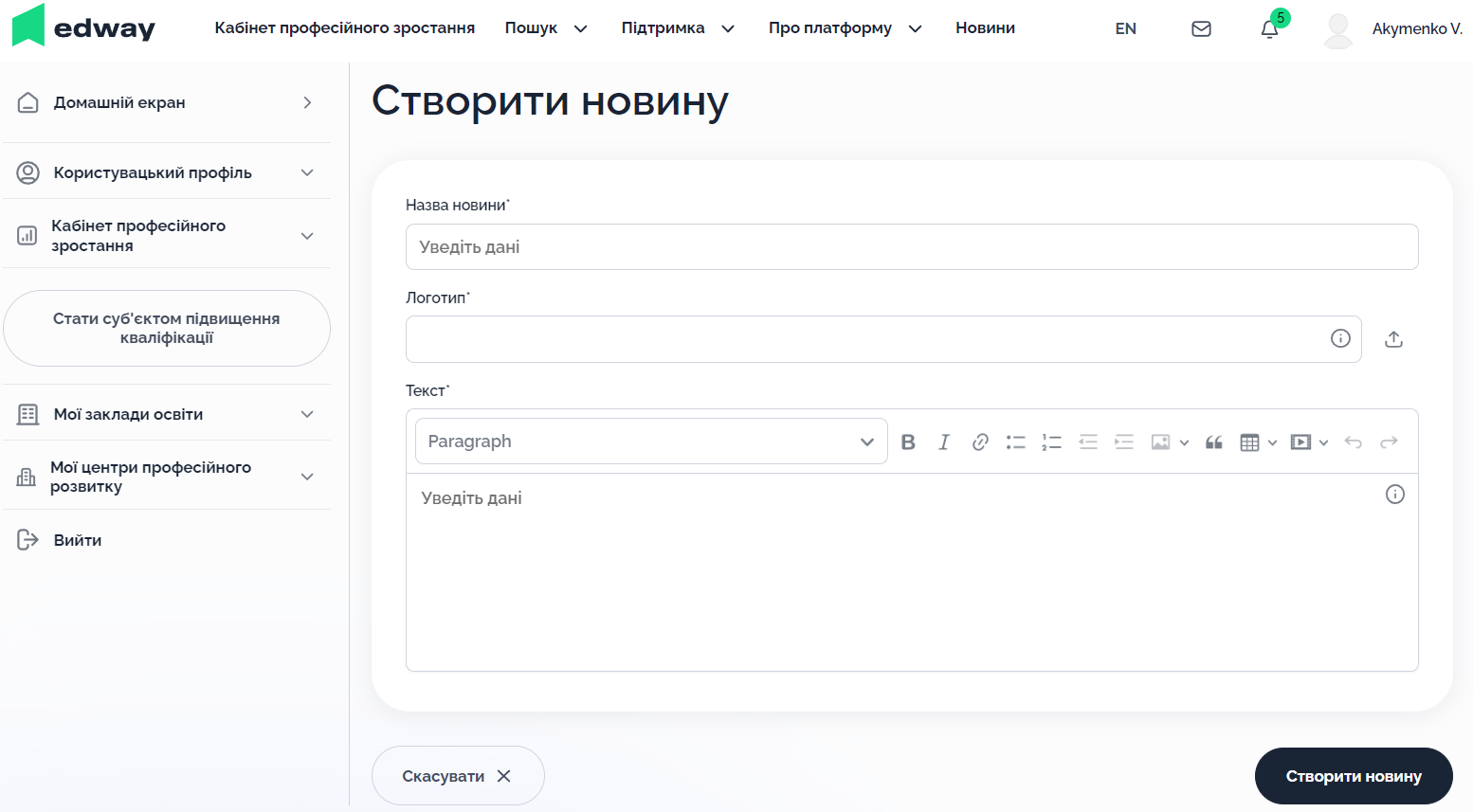This screenshot has height=812, width=1473.
Task: Insert a bulleted list
Action: [1016, 442]
